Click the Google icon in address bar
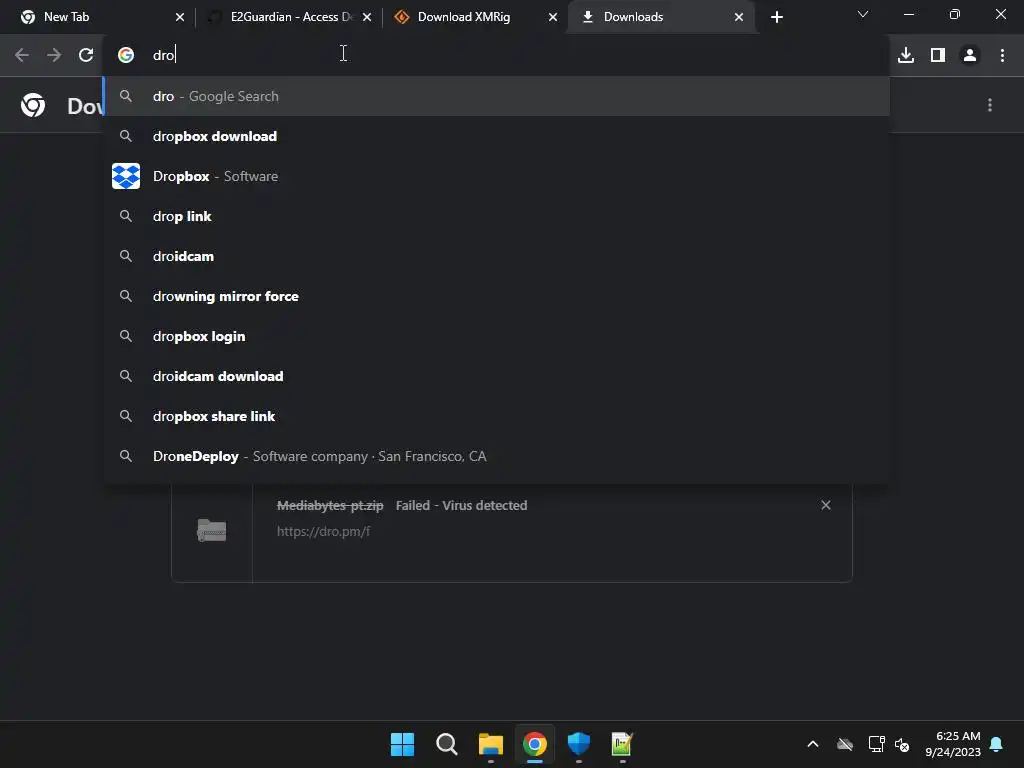1024x768 pixels. (126, 55)
